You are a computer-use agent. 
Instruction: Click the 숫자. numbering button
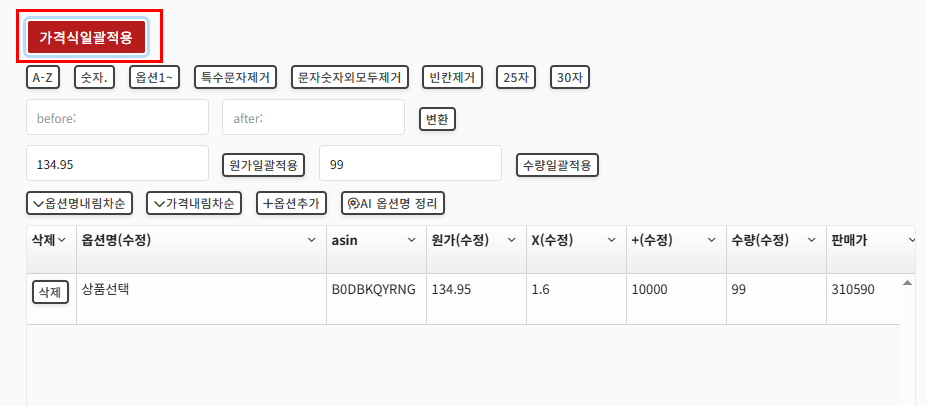pyautogui.click(x=95, y=77)
